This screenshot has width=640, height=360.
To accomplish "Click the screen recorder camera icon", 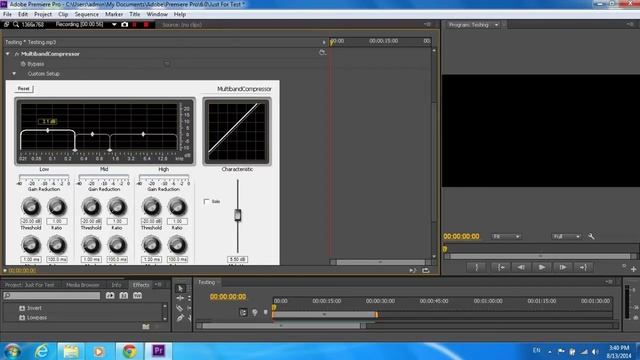I will click(x=124, y=24).
